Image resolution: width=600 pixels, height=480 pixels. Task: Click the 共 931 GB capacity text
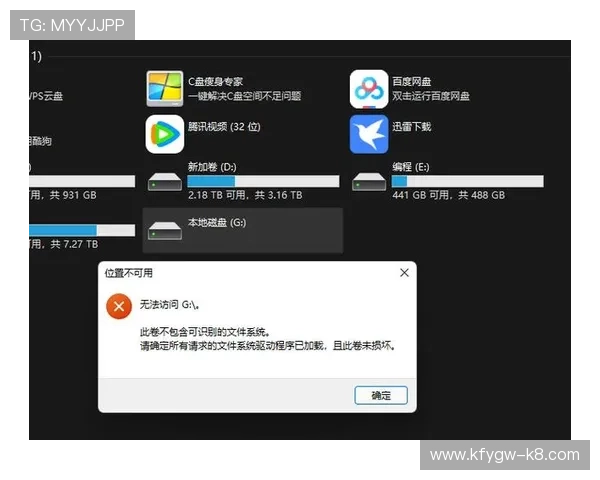[73, 195]
